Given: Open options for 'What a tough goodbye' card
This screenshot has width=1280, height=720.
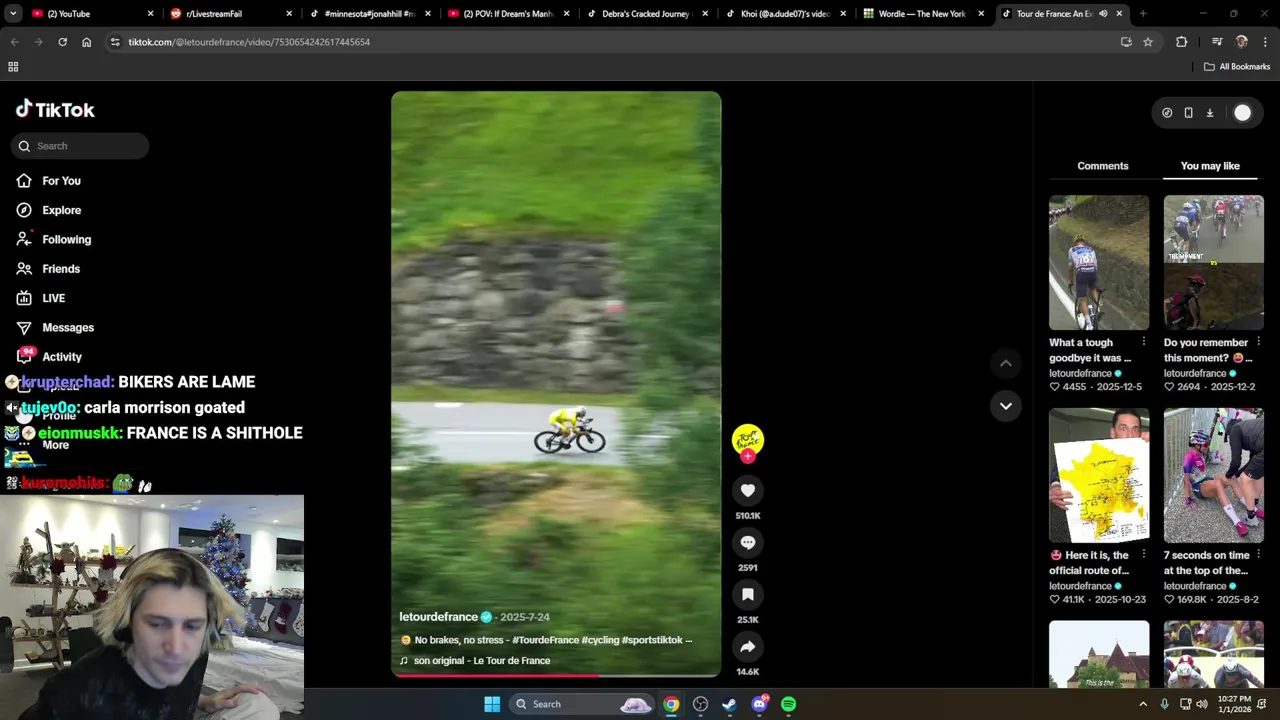Looking at the screenshot, I should tap(1143, 342).
